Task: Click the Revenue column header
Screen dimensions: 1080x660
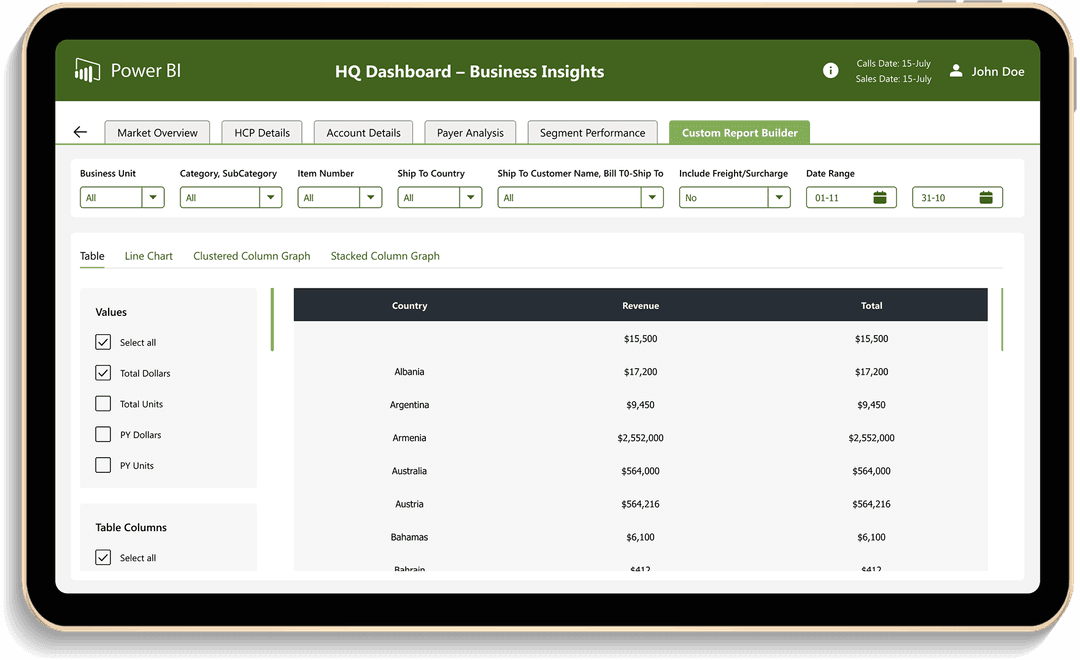Action: pyautogui.click(x=640, y=306)
